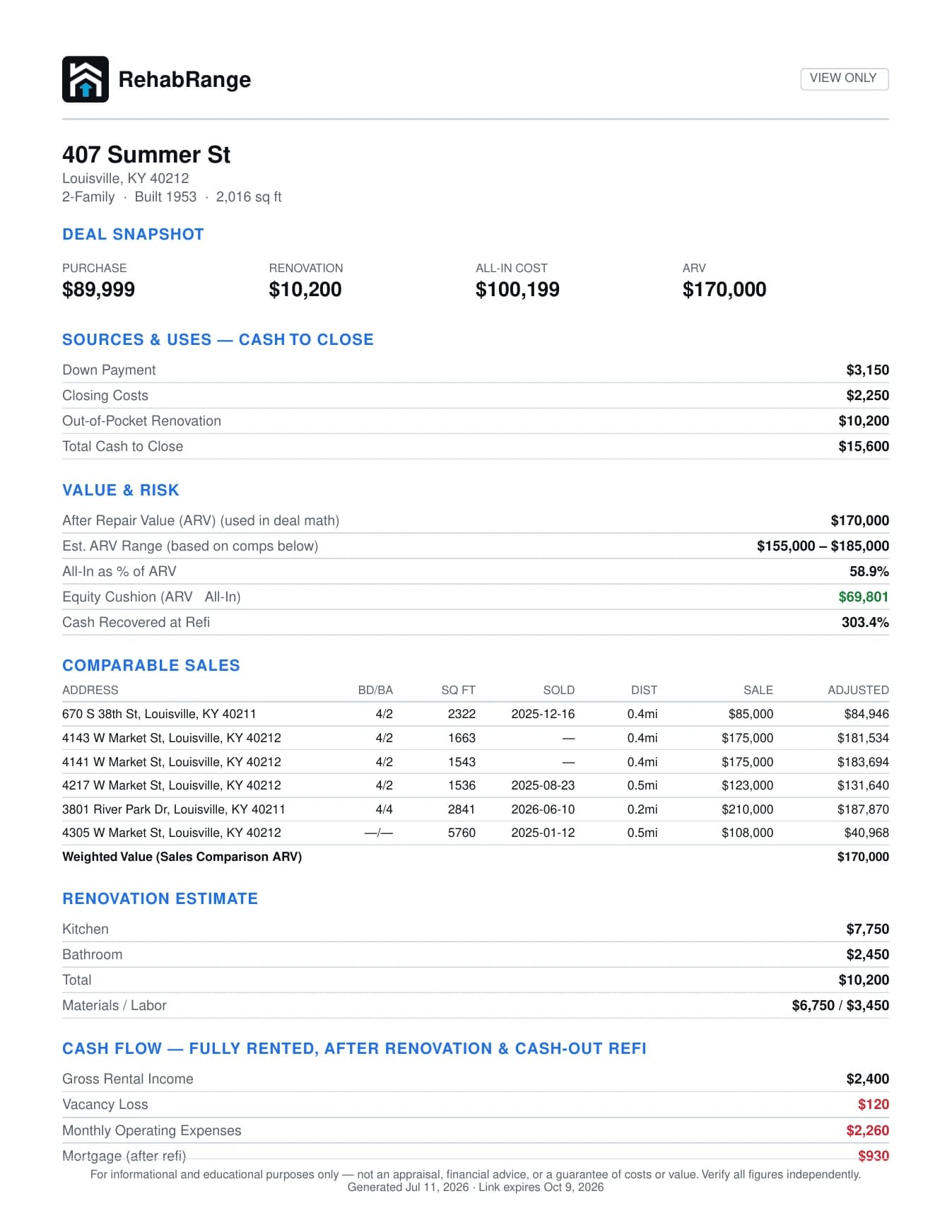Click the Est. ARV Range value $155,000 – $185,000
952x1232 pixels.
[x=823, y=546]
